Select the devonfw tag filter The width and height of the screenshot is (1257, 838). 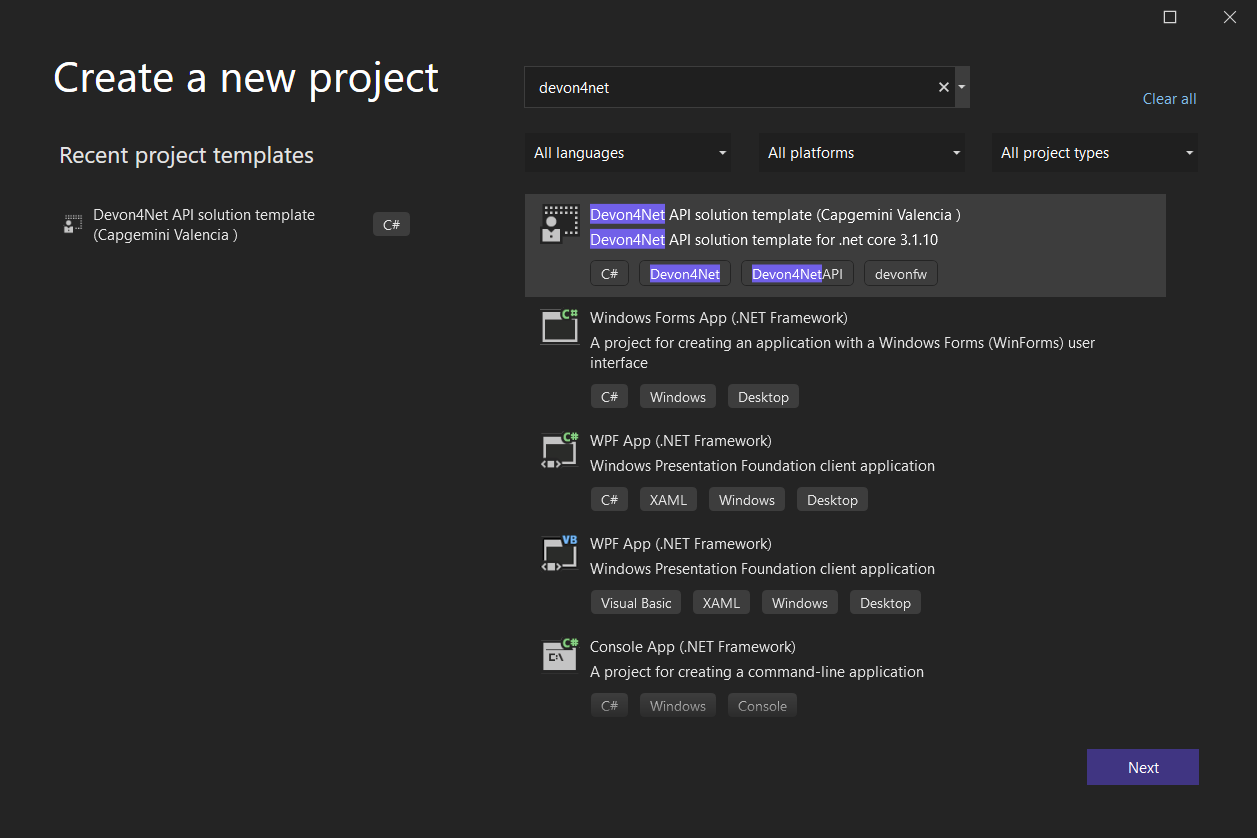900,273
